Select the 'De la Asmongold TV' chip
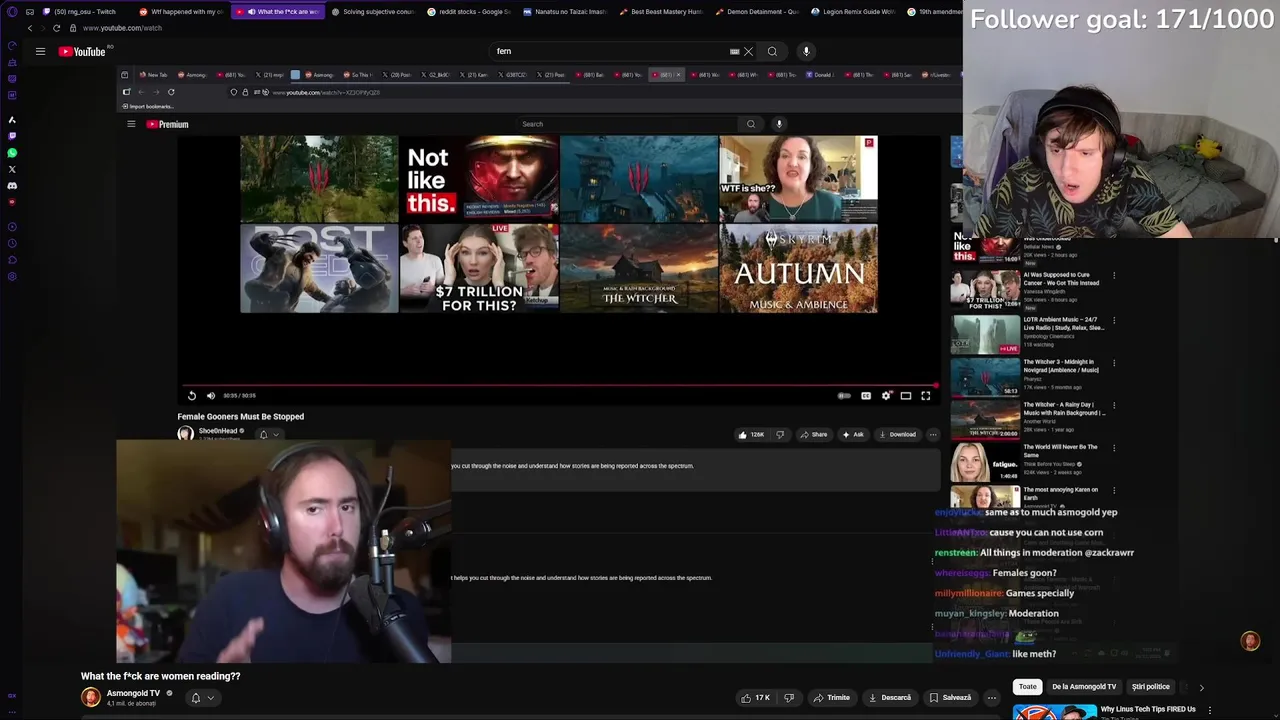This screenshot has height=720, width=1280. pyautogui.click(x=1084, y=687)
